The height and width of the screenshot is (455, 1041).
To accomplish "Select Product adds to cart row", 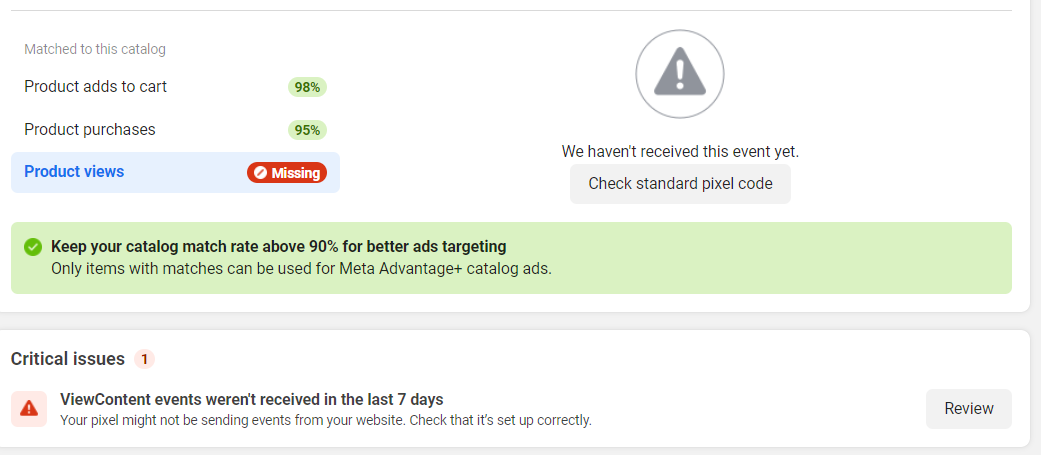I will coord(175,87).
